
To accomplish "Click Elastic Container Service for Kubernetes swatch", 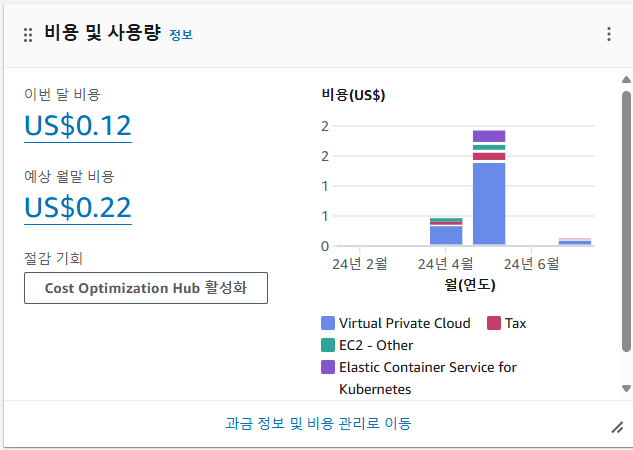I will (328, 367).
